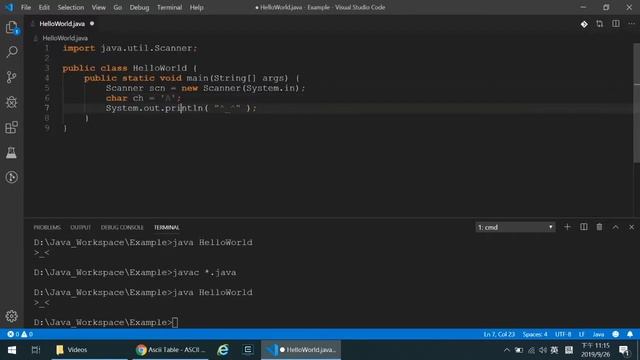Open the File menu

(26, 7)
